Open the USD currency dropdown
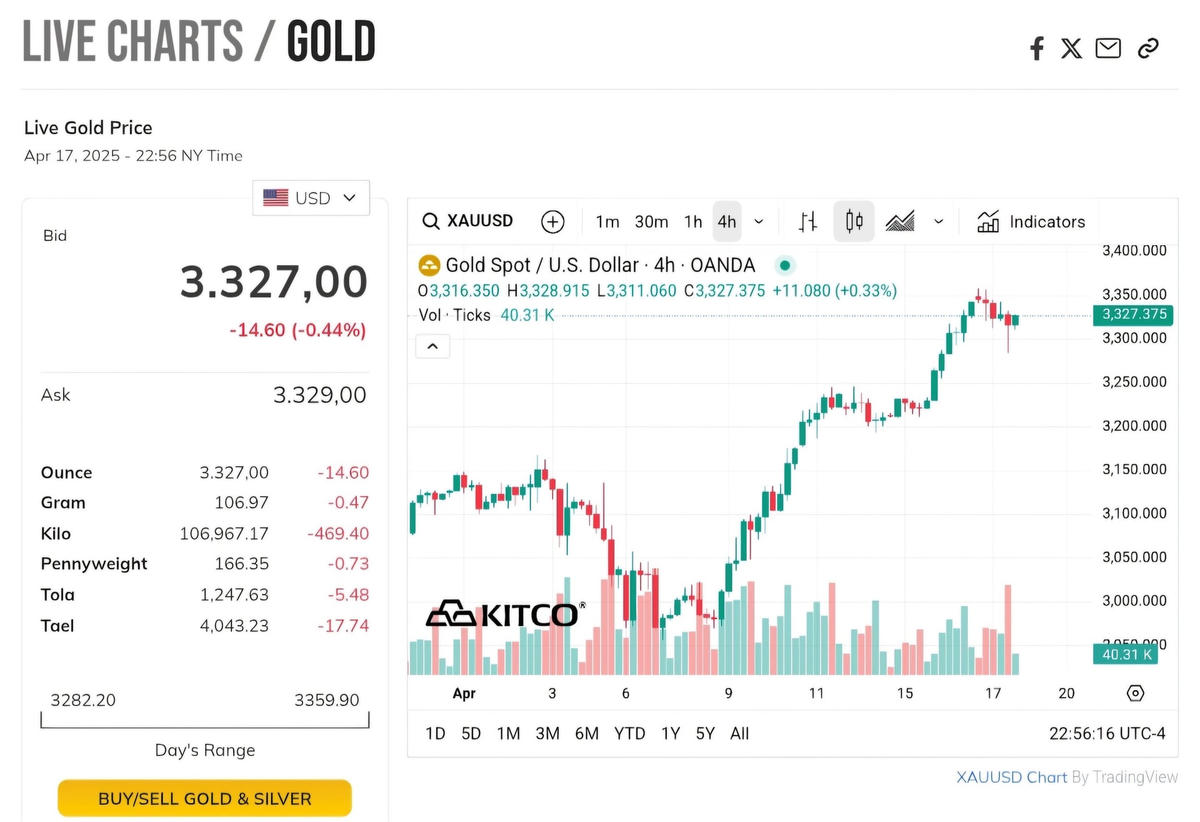This screenshot has width=1200, height=822. click(x=311, y=198)
